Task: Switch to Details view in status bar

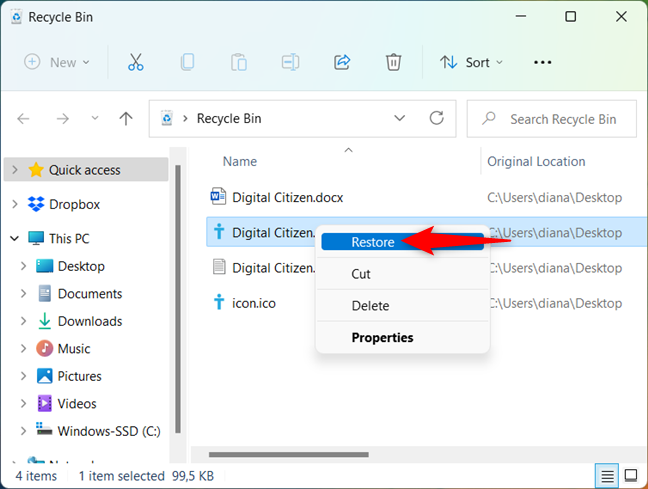Action: tap(607, 475)
